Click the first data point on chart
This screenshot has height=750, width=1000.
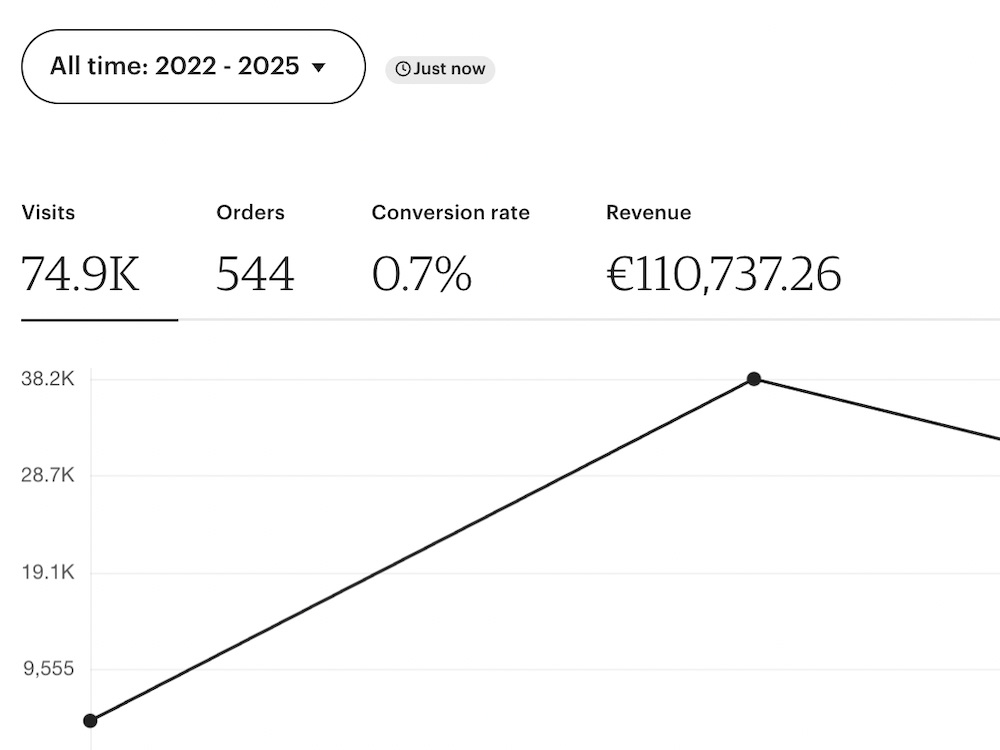point(91,721)
